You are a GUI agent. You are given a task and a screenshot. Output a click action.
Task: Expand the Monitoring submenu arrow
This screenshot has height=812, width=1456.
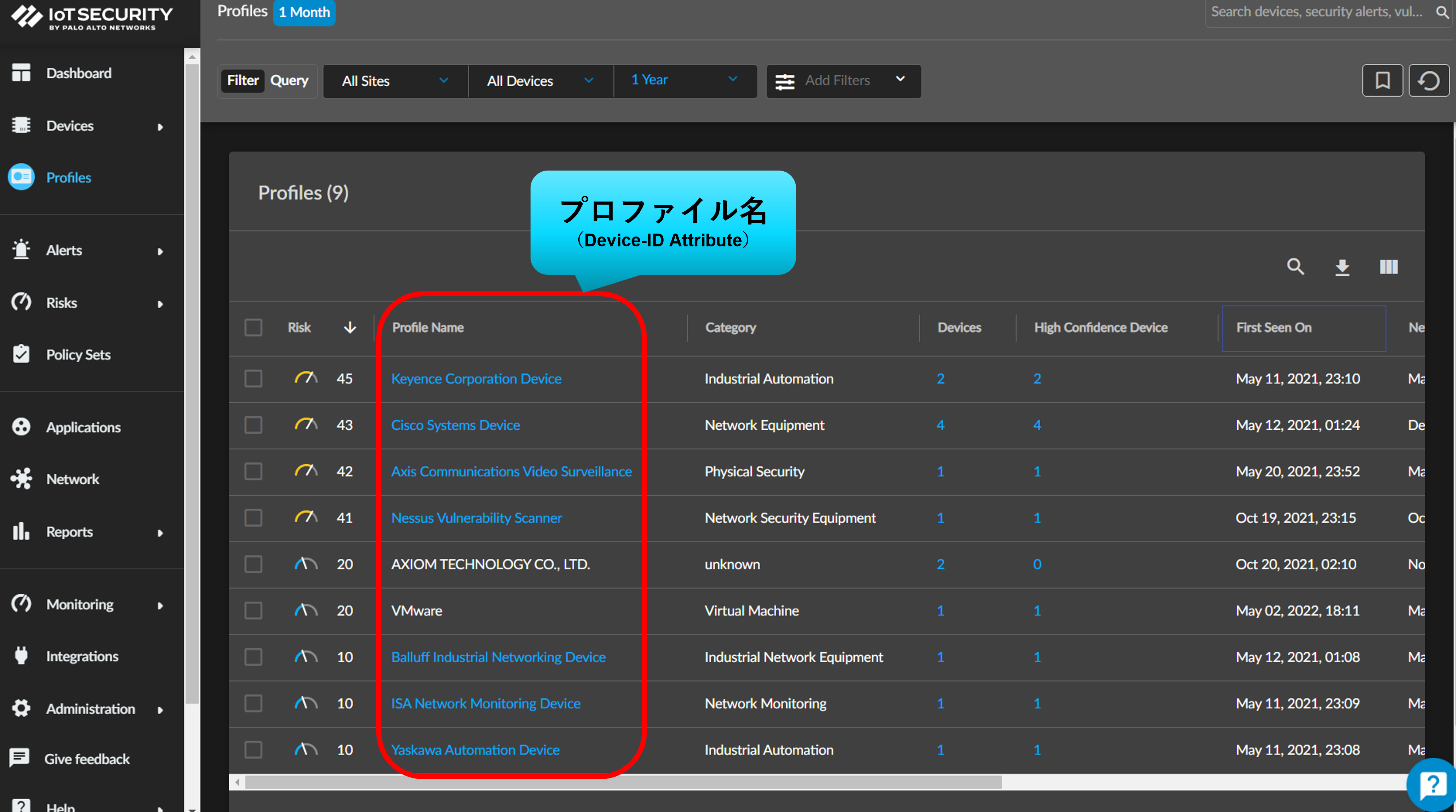tap(160, 605)
